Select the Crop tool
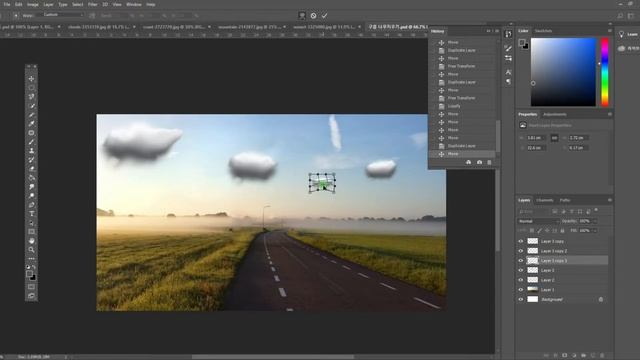 click(x=31, y=115)
